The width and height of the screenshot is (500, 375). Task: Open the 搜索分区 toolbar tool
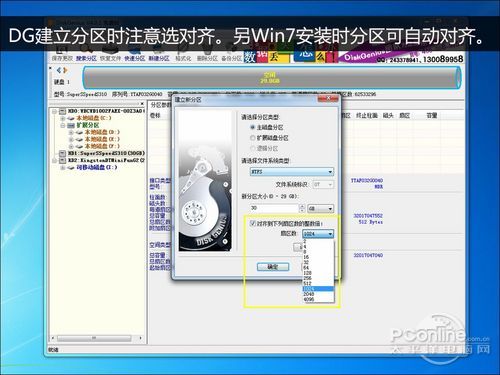(x=86, y=58)
